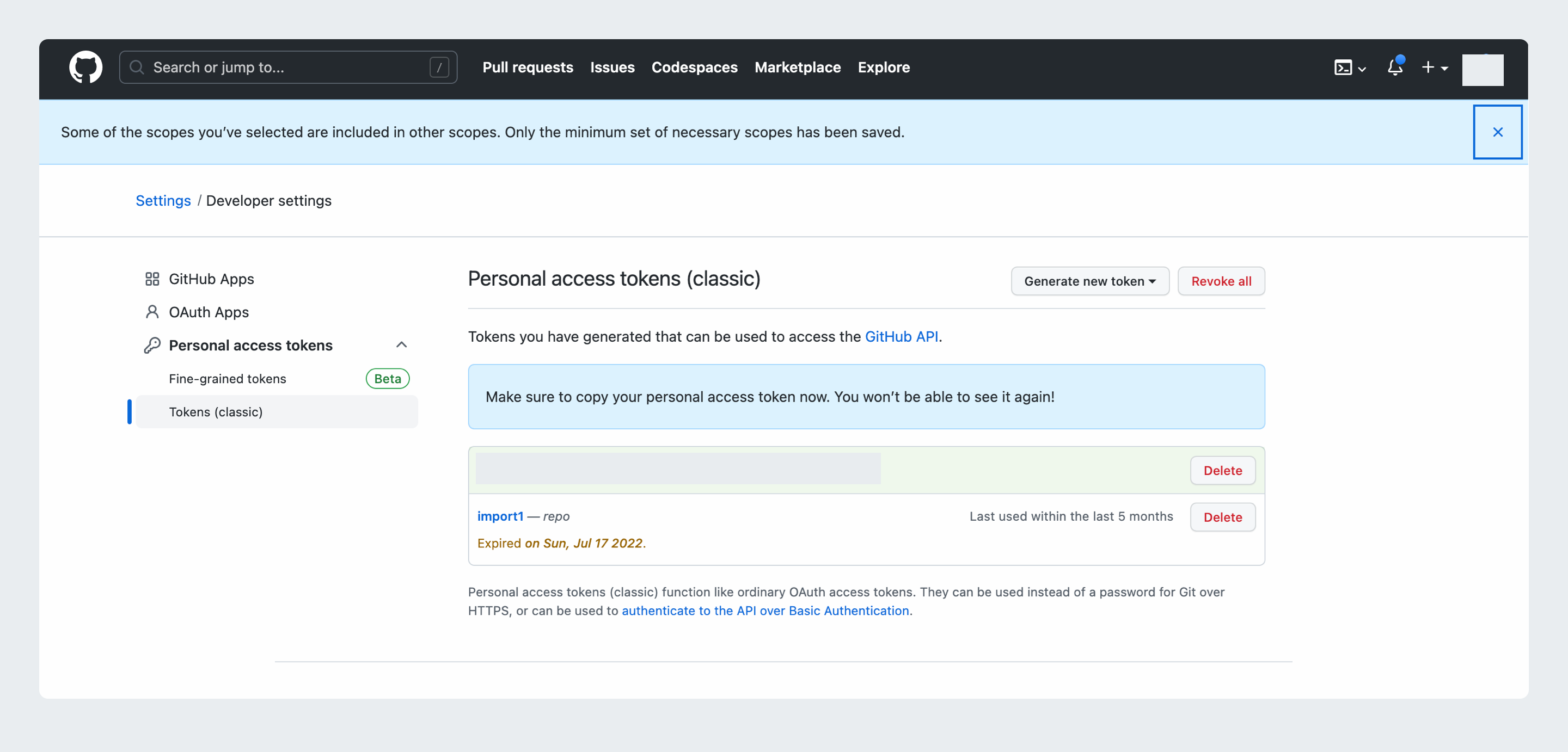Open the Explore page
1568x752 pixels.
click(883, 67)
